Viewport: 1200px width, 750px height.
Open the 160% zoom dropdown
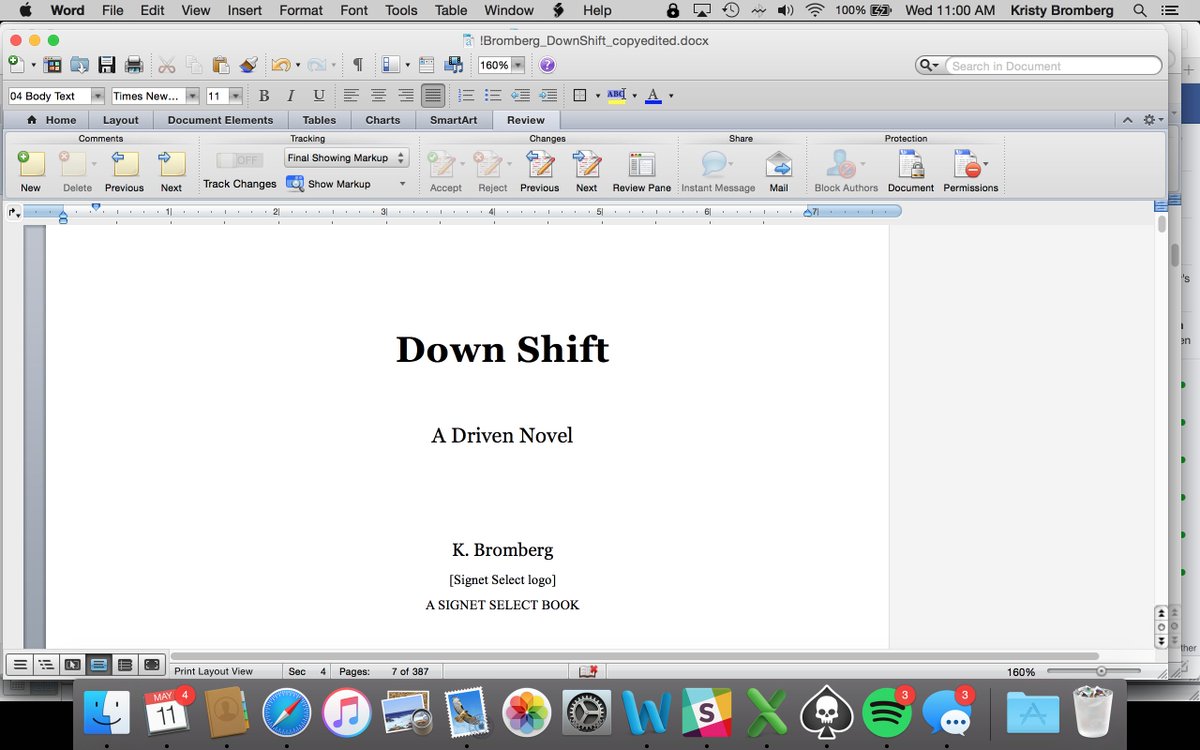518,65
